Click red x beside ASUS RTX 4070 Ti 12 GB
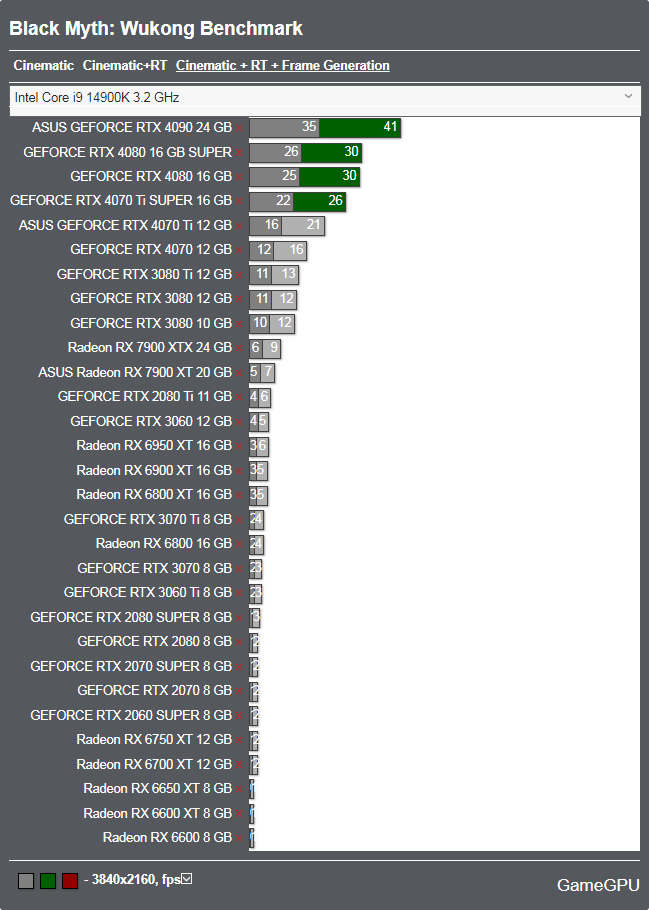Screen dimensions: 649x910 239,226
